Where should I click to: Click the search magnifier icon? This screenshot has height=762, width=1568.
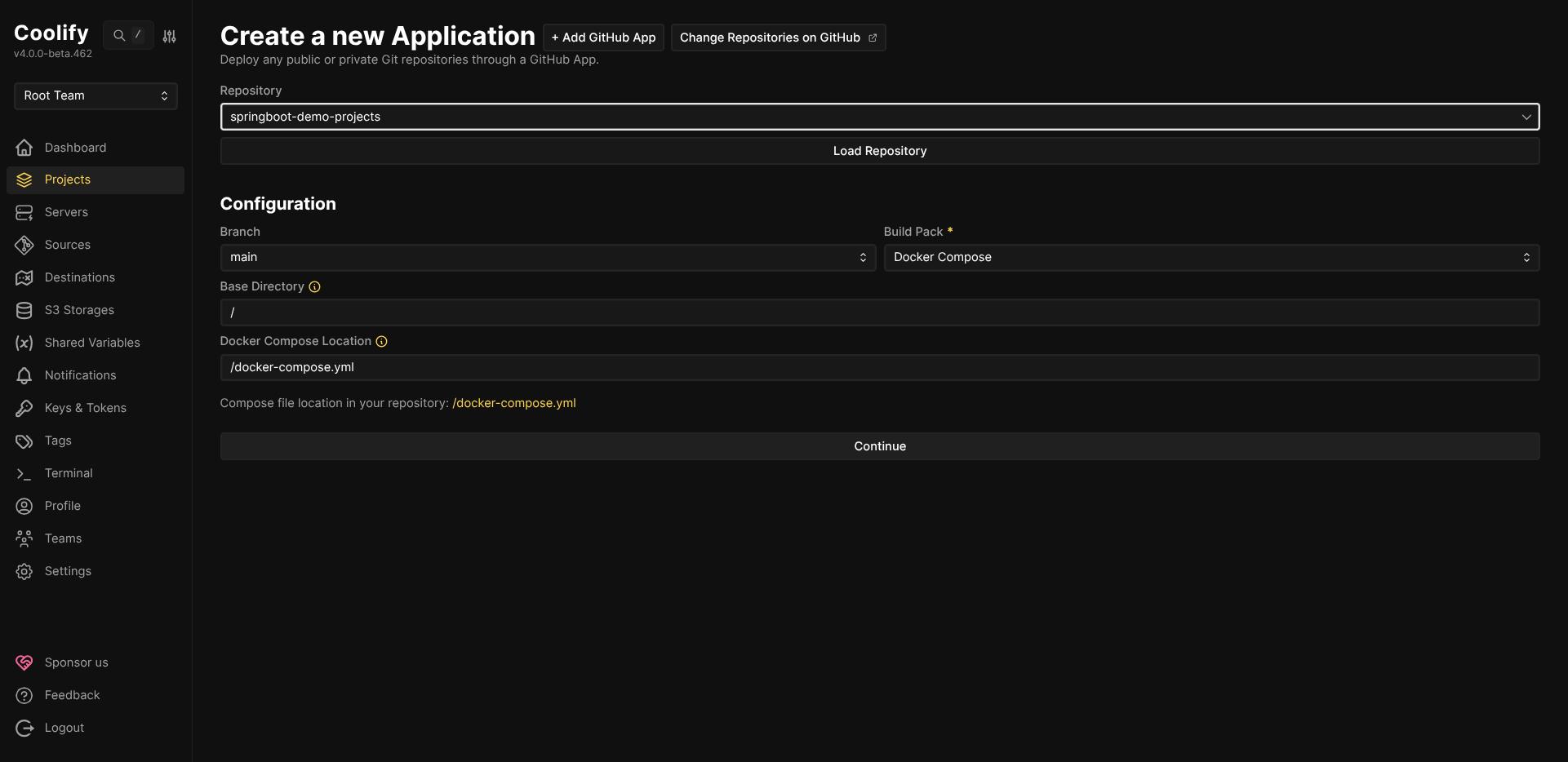tap(119, 36)
